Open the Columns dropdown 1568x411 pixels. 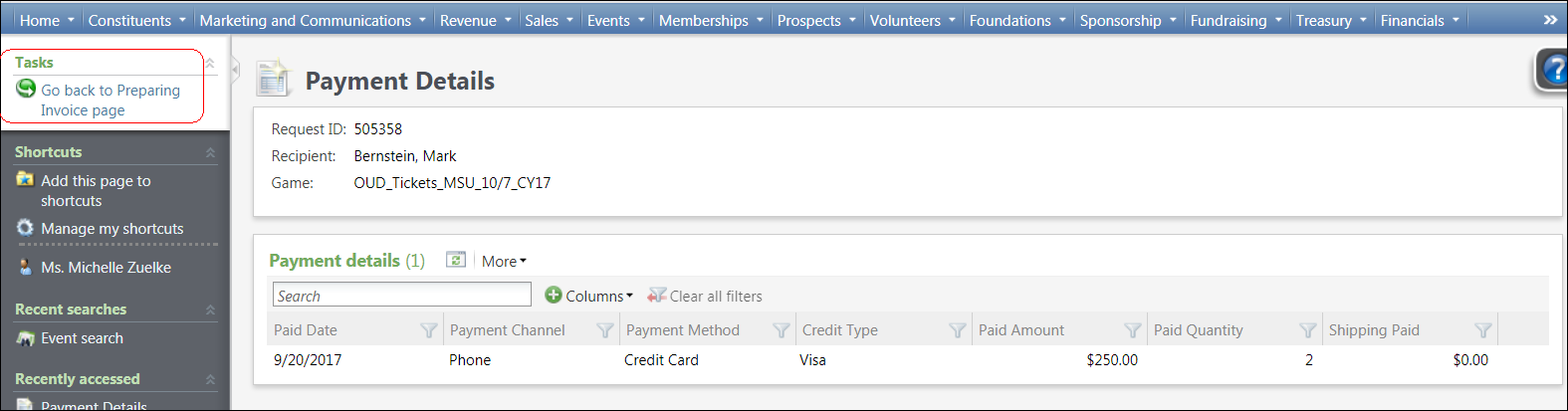point(589,296)
